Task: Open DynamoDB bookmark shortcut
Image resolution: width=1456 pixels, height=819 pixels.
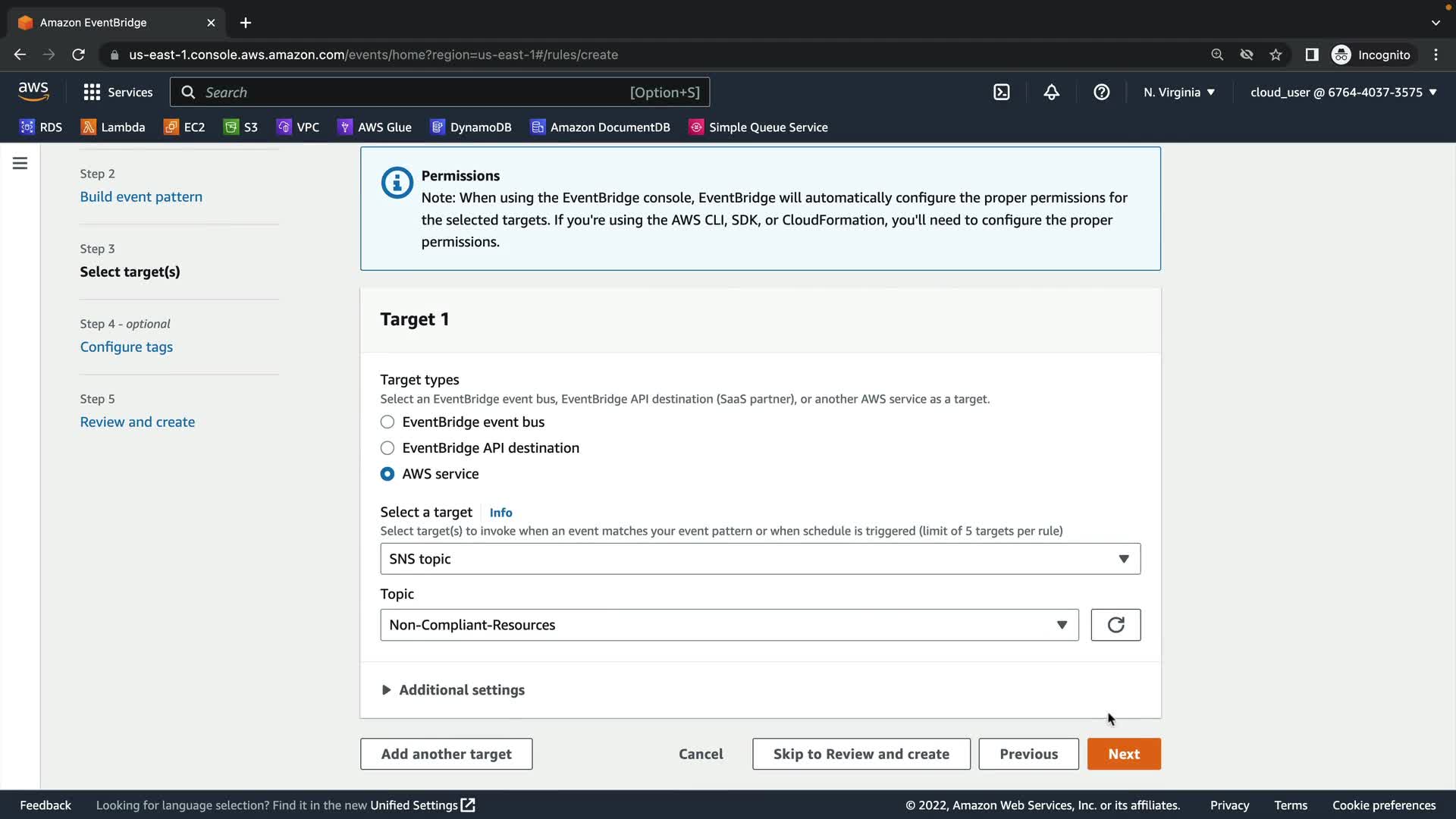Action: point(471,127)
